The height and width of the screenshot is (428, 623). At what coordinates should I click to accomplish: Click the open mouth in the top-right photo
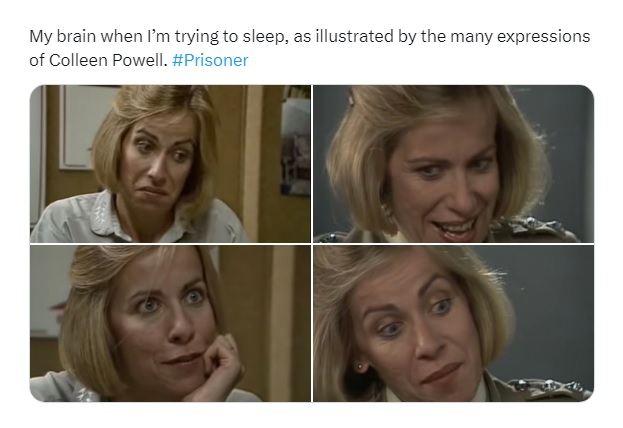[455, 229]
